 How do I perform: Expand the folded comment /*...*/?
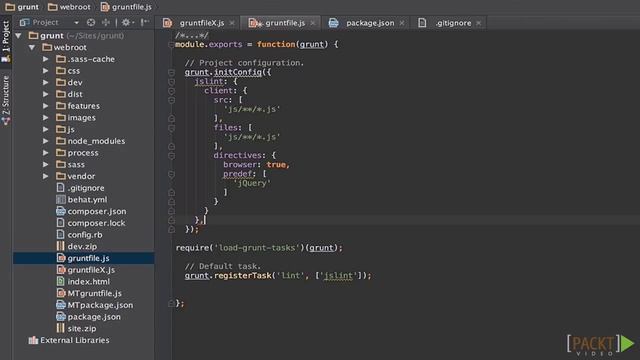click(x=192, y=36)
